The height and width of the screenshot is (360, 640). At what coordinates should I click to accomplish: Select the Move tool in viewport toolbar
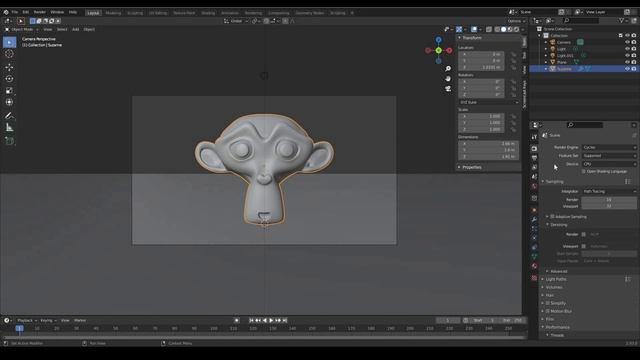pyautogui.click(x=9, y=67)
